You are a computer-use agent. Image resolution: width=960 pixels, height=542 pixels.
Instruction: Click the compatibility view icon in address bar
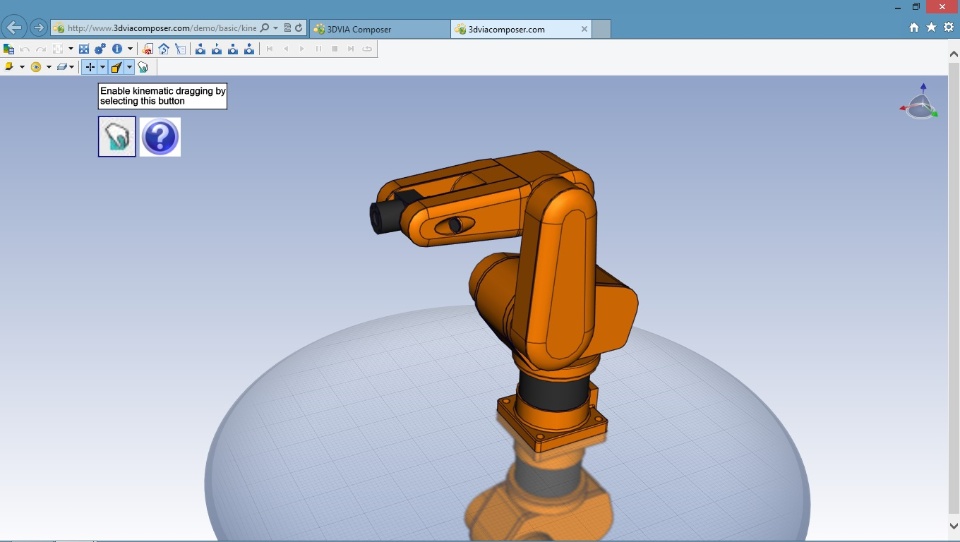[287, 28]
